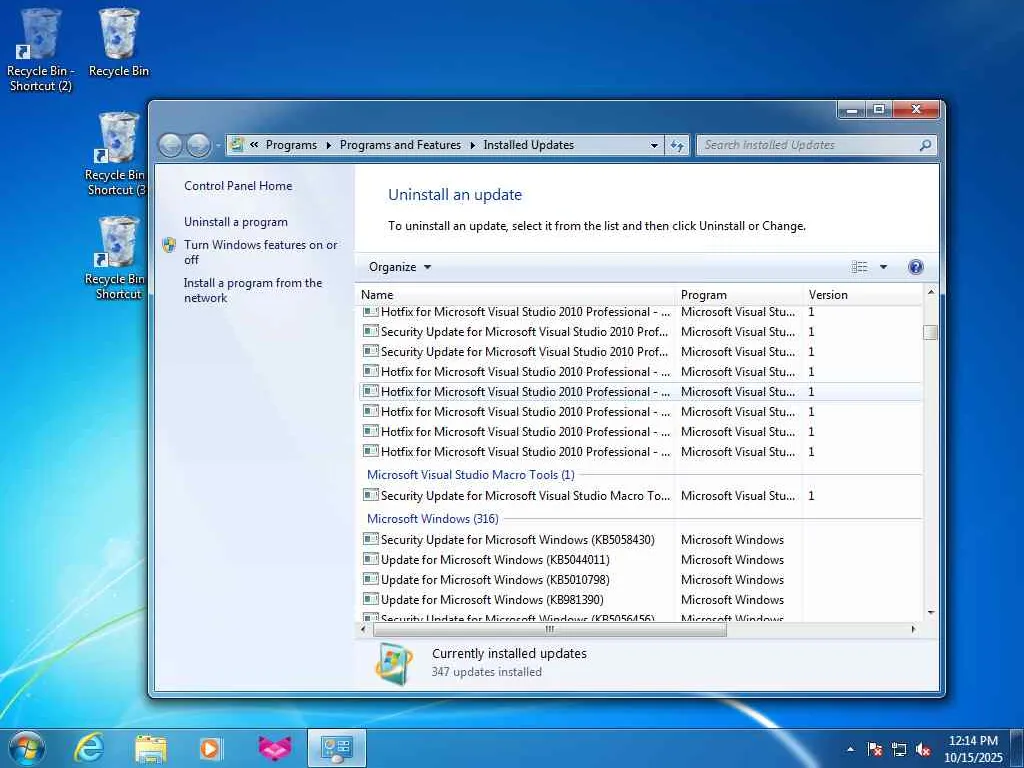The image size is (1024, 768).
Task: Open recent pages dropdown beside nav arrows
Action: (x=218, y=145)
